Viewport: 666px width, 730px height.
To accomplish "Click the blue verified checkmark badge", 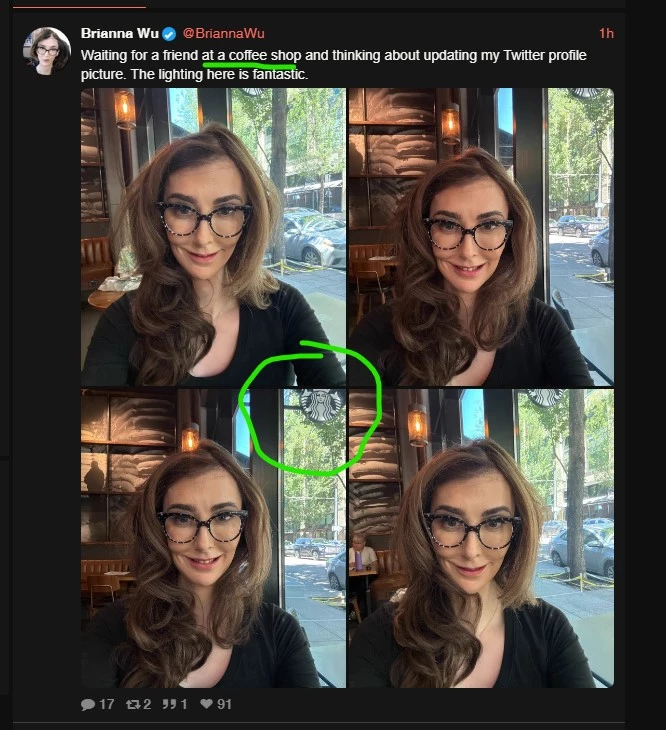I will pyautogui.click(x=169, y=34).
